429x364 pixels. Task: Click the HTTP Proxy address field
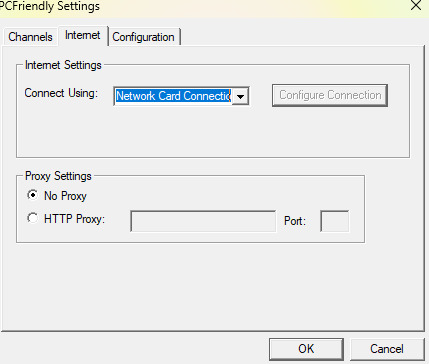(203, 221)
